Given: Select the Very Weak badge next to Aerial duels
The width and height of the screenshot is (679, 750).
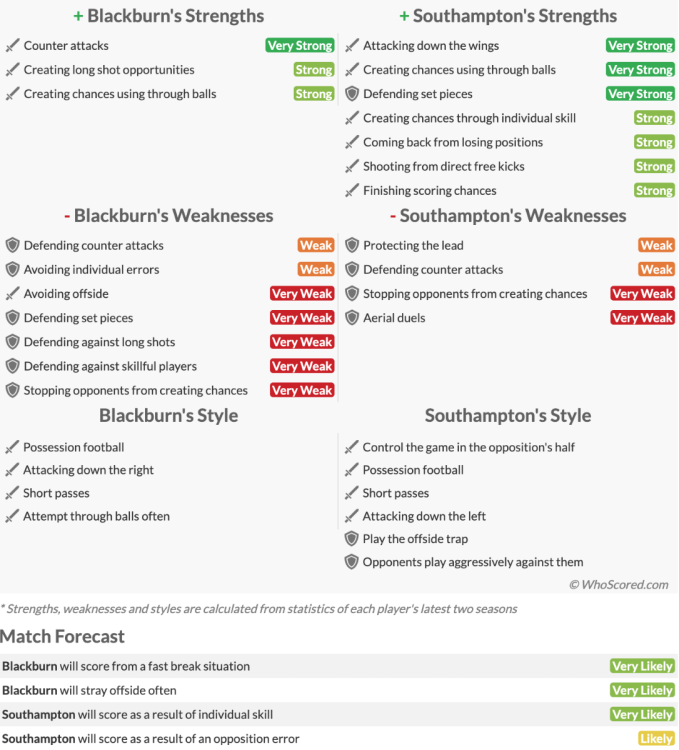Looking at the screenshot, I should coord(642,318).
